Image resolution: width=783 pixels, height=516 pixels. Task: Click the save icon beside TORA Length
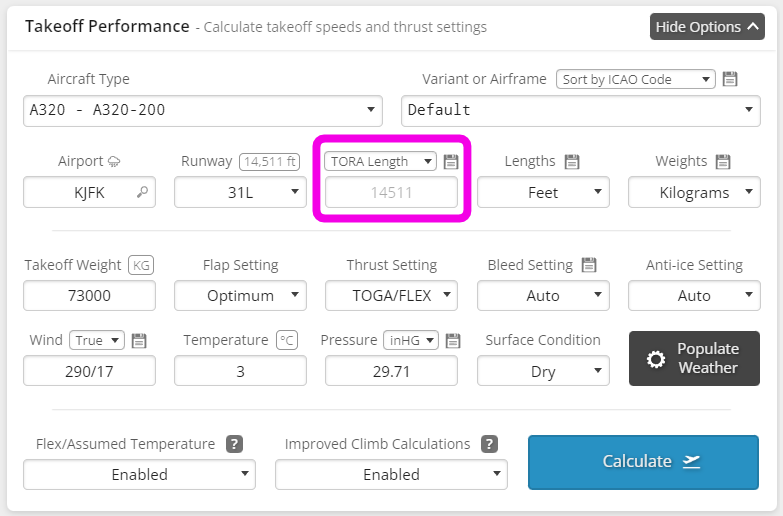tap(451, 161)
